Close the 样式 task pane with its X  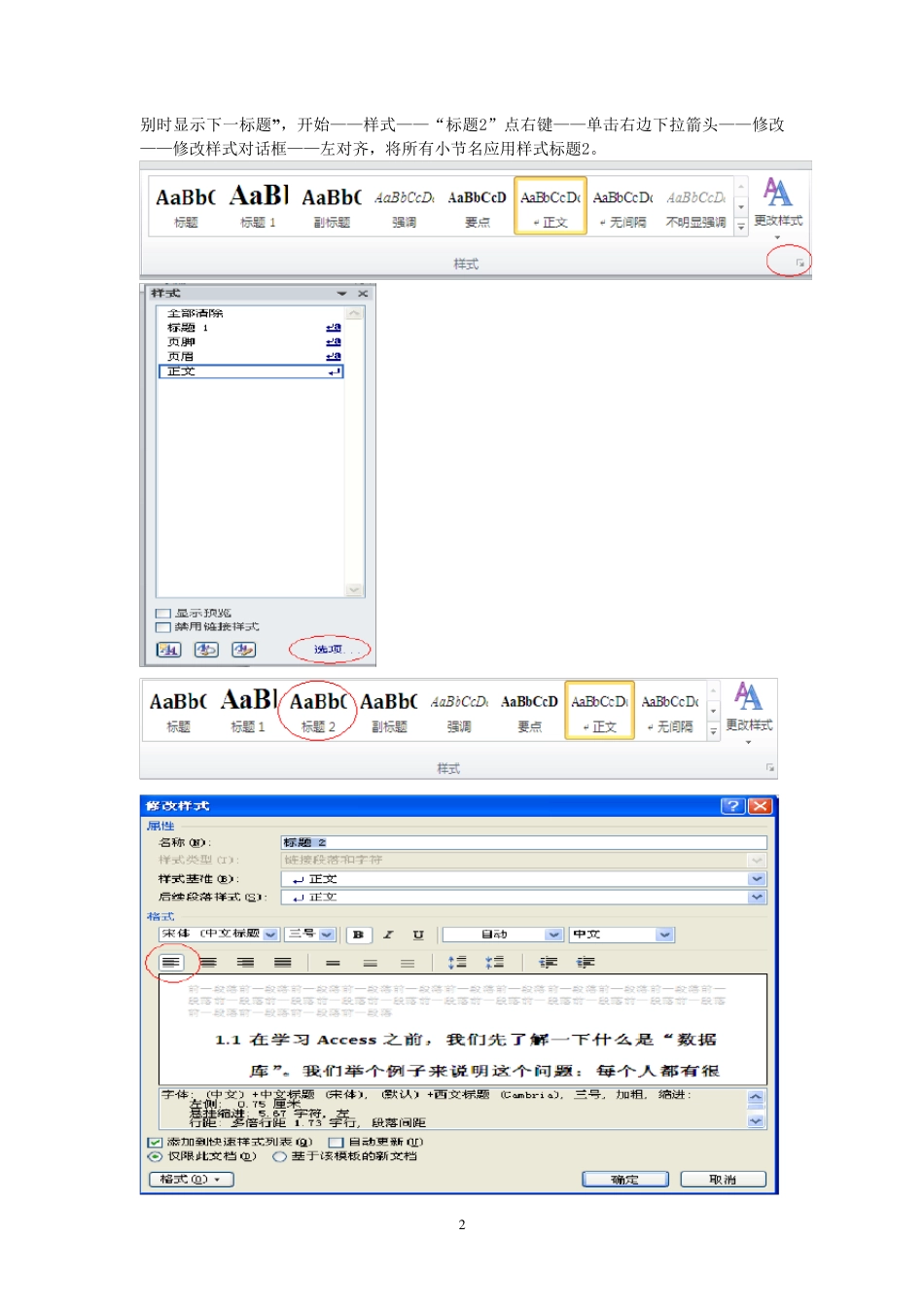coord(363,293)
